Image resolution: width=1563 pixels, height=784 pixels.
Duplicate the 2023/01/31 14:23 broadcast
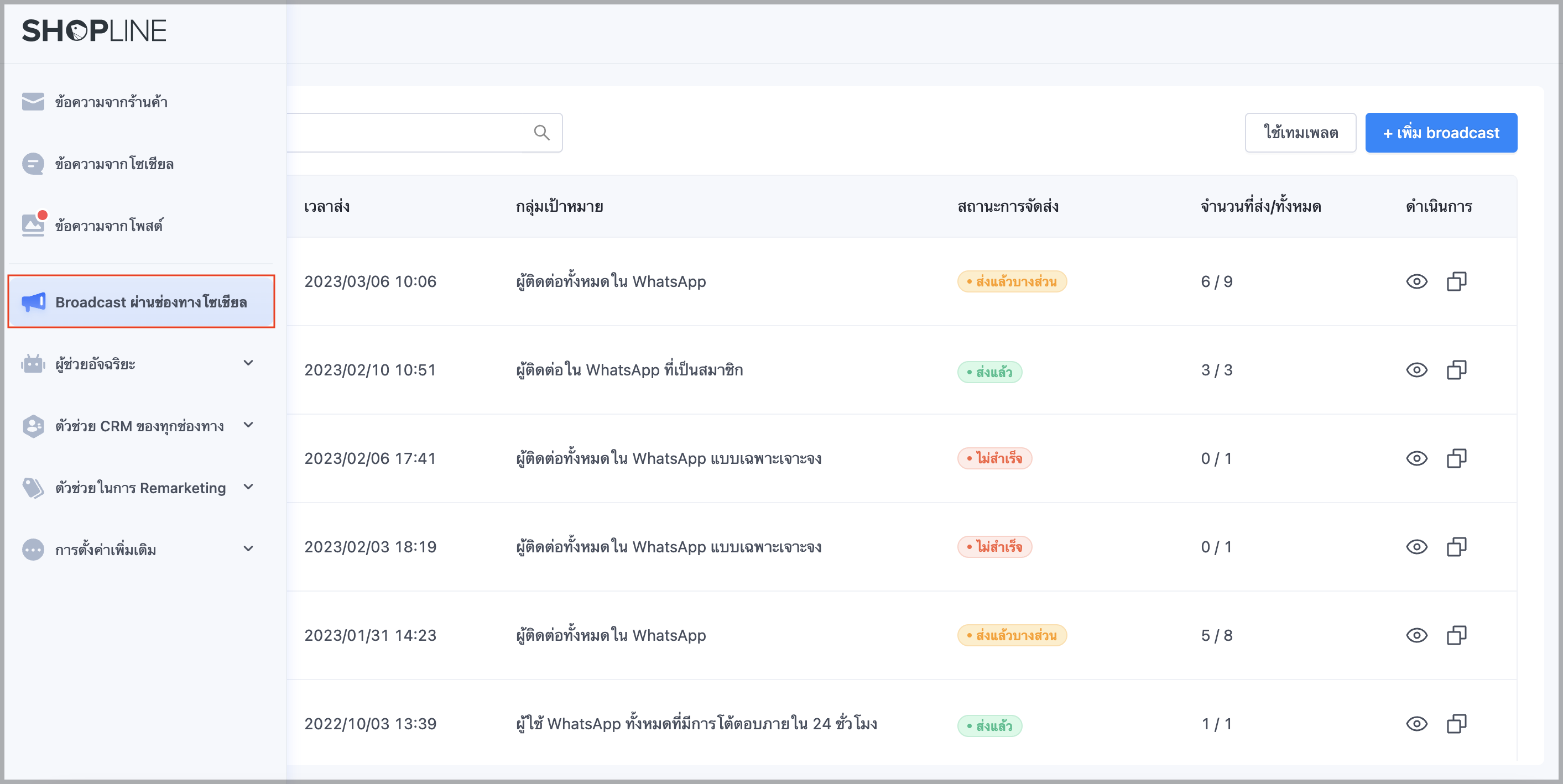[1457, 635]
